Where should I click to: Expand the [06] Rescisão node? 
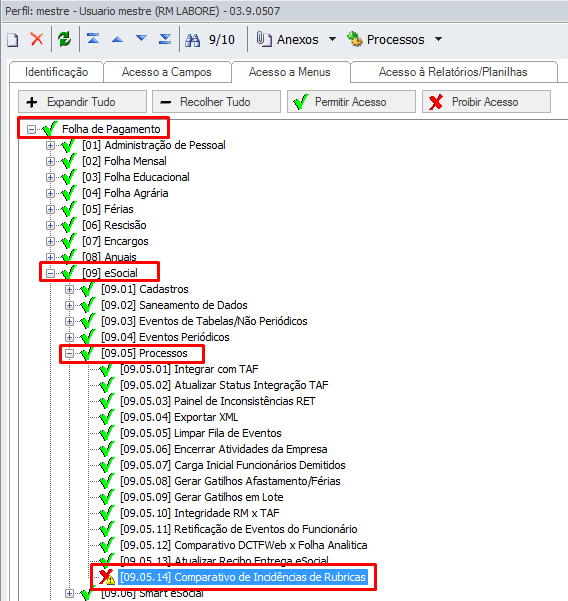pyautogui.click(x=50, y=225)
